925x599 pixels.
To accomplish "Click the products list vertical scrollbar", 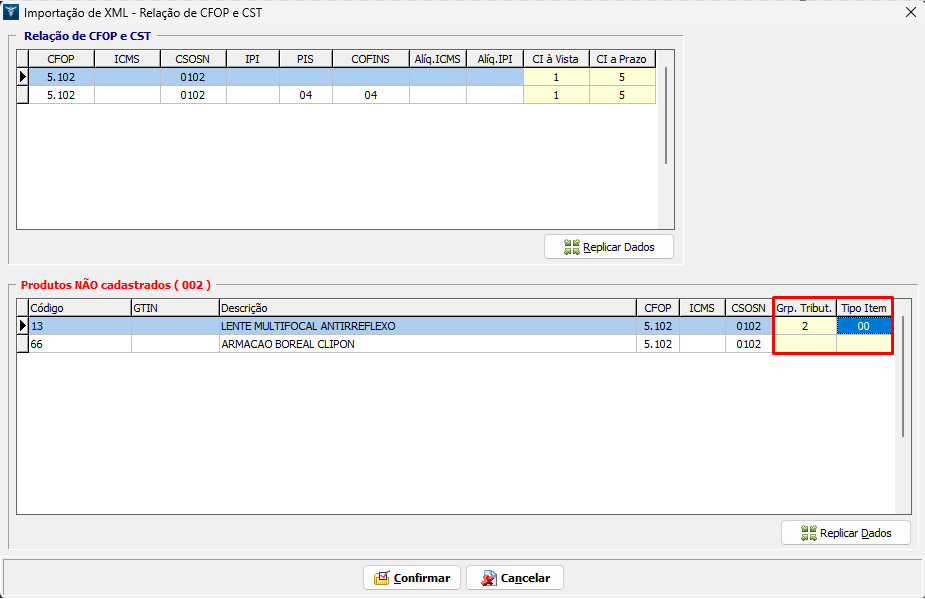I will 903,376.
